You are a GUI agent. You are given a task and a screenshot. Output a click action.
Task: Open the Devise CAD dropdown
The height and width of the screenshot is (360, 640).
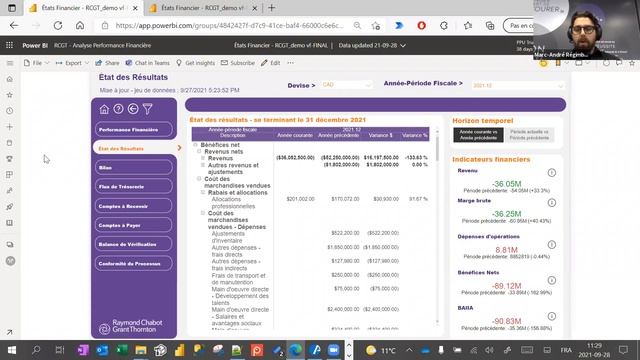pos(346,85)
